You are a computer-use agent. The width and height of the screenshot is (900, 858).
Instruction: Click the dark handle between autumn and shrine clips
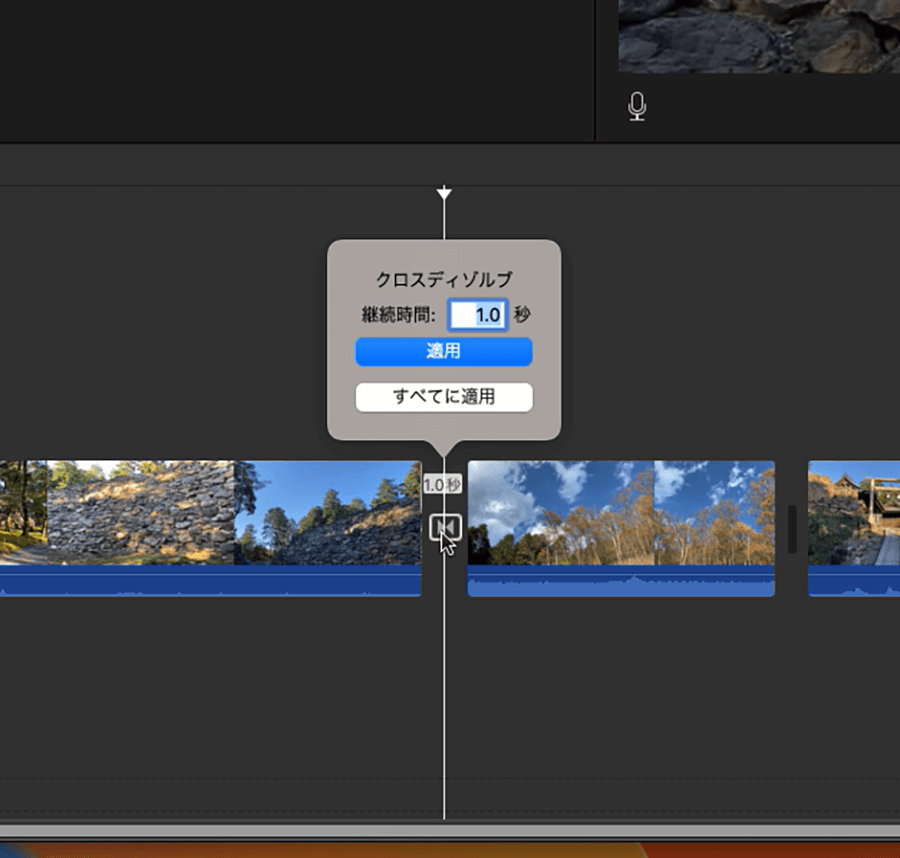(792, 529)
